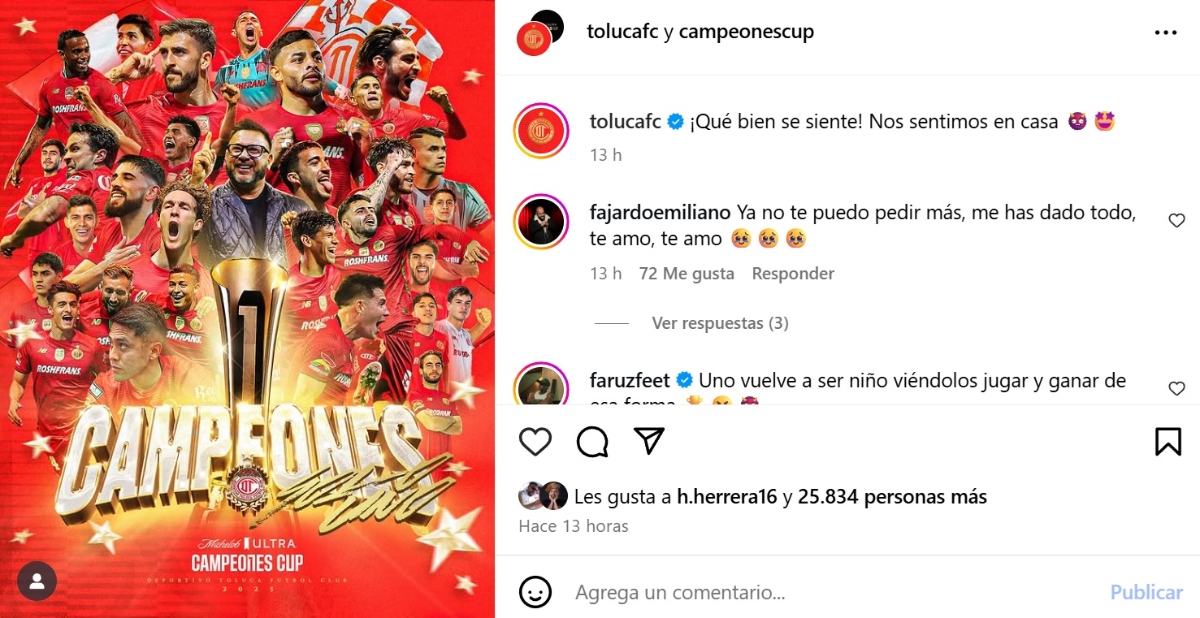This screenshot has height=618, width=1200.
Task: Open fajardoemiliano's profile avatar
Action: pos(541,220)
